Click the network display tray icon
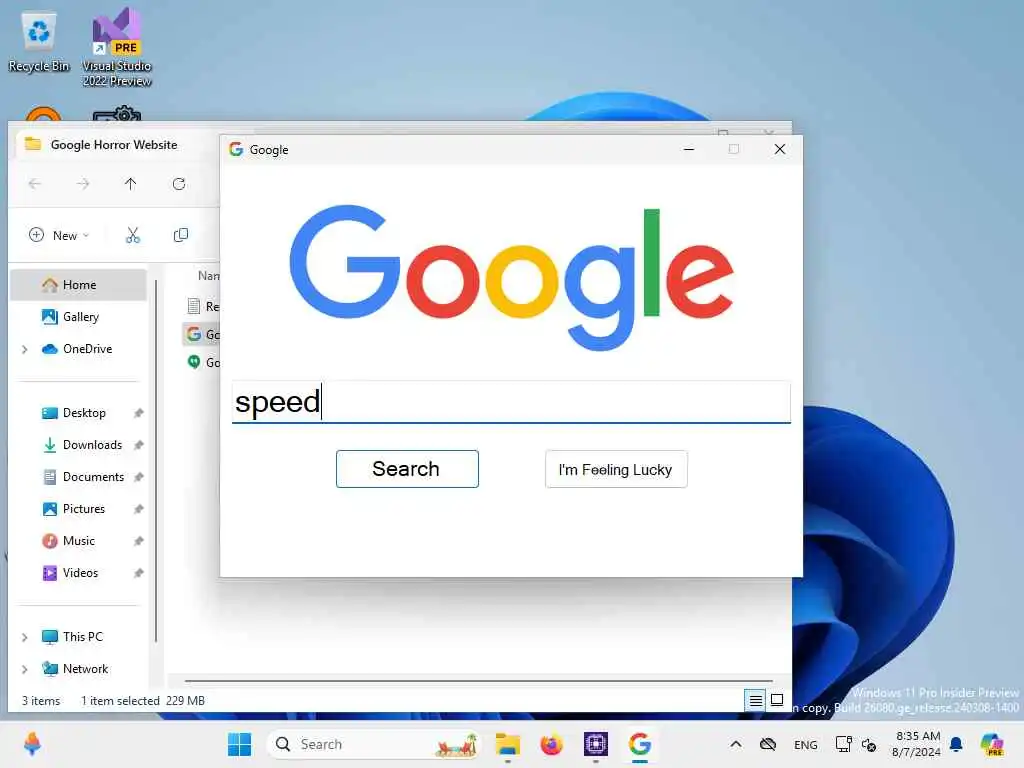 [x=843, y=744]
